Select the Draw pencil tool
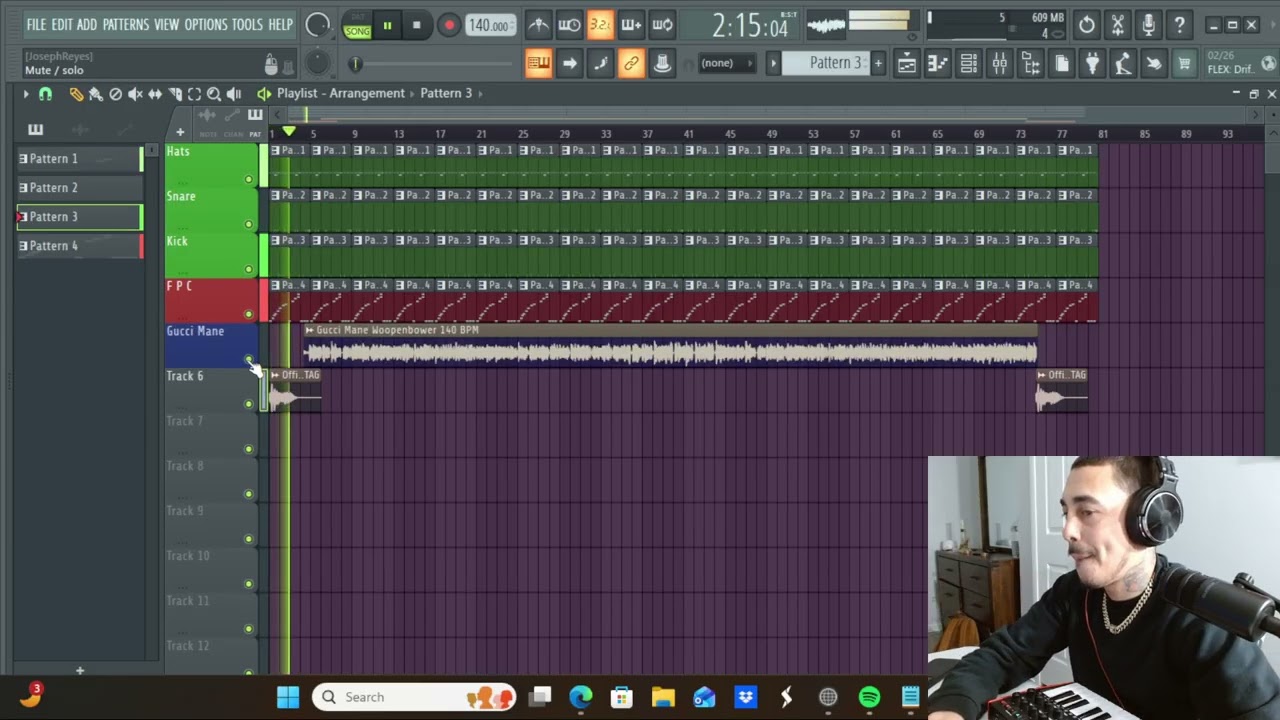This screenshot has height=720, width=1280. click(76, 94)
